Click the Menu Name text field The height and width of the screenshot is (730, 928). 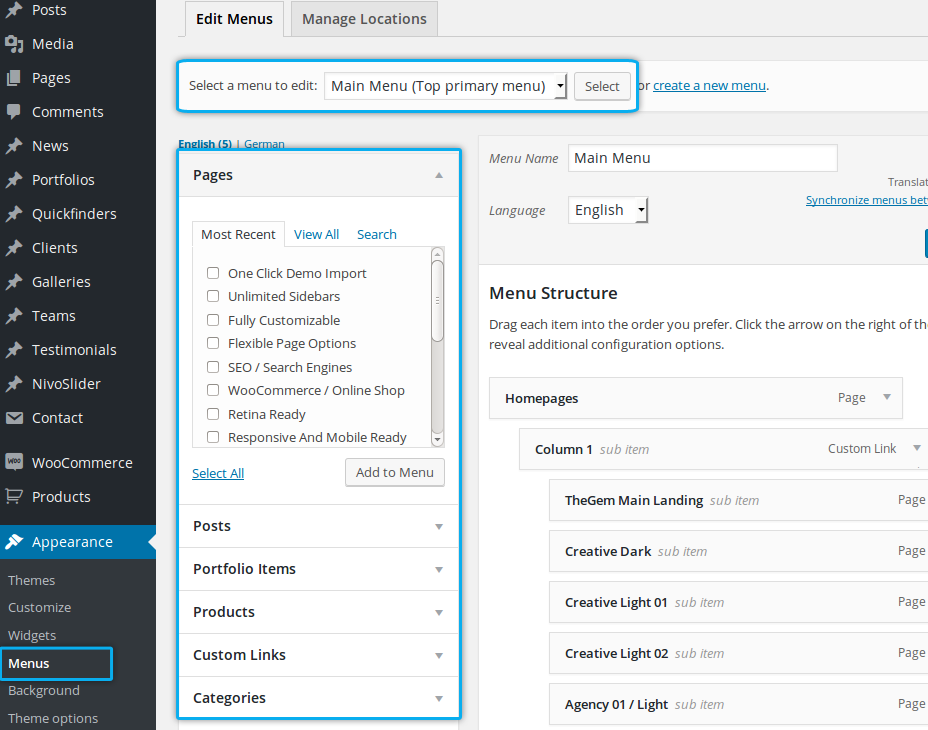click(x=702, y=158)
